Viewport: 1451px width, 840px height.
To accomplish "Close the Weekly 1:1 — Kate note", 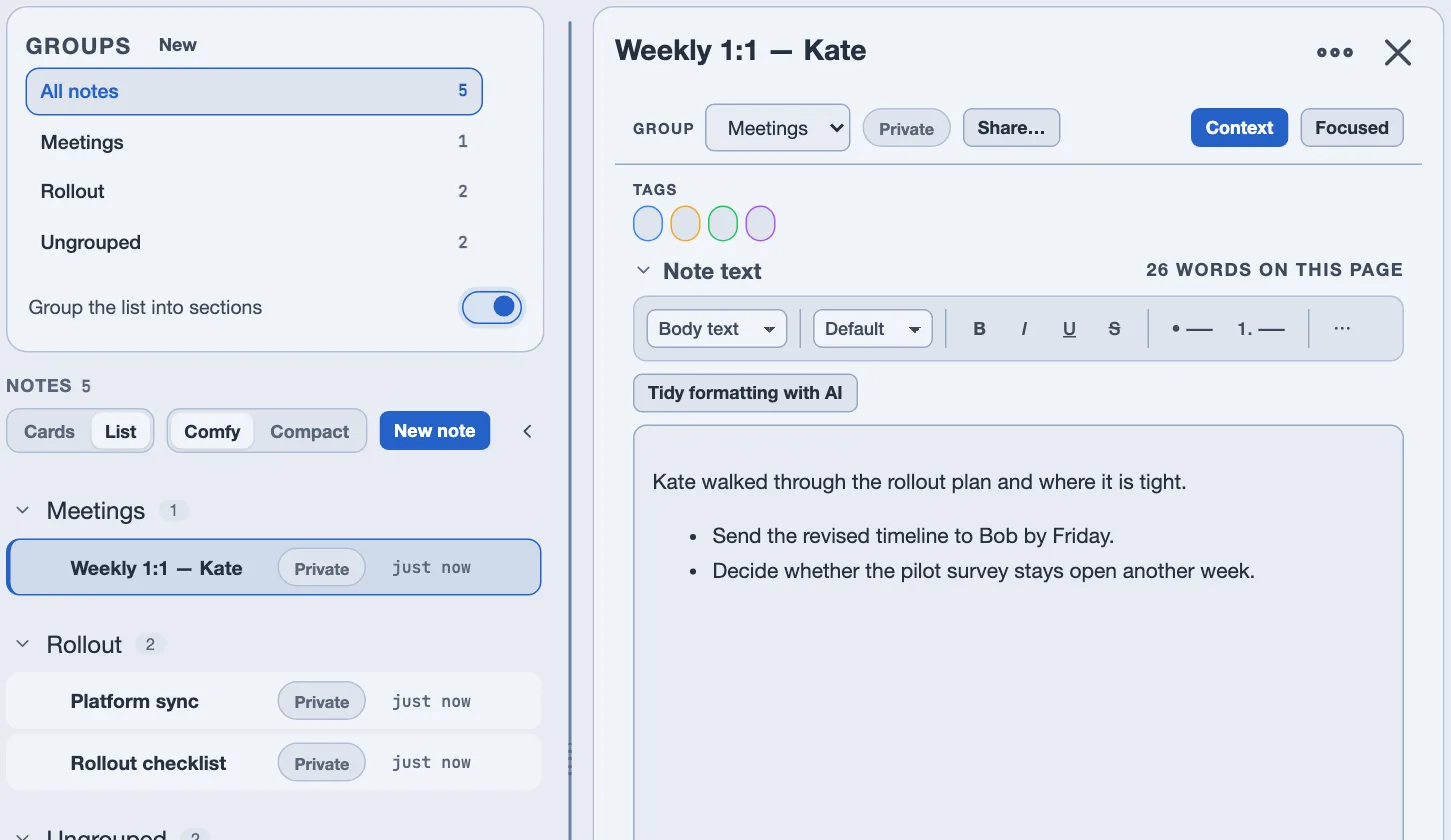I will click(1397, 52).
